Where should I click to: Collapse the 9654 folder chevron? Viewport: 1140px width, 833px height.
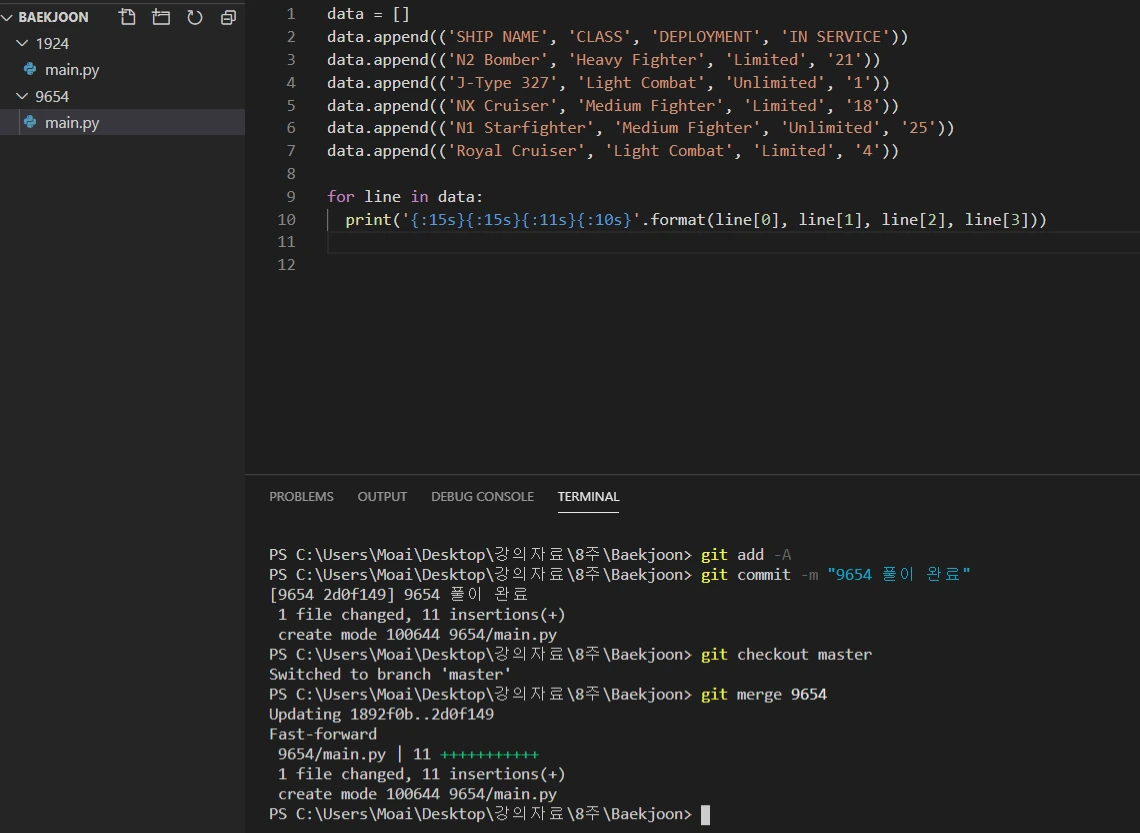[24, 96]
